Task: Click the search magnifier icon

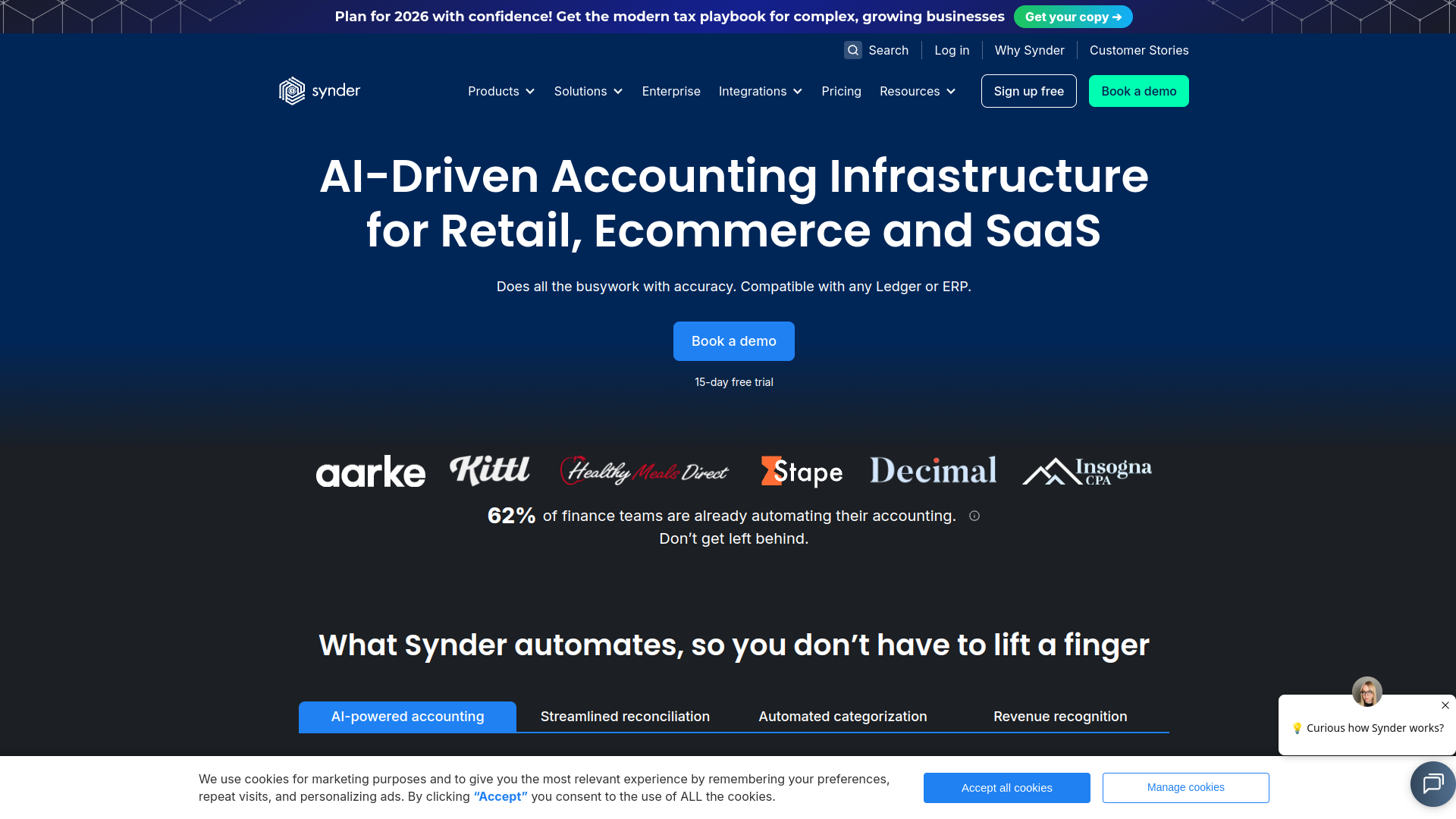Action: click(853, 50)
